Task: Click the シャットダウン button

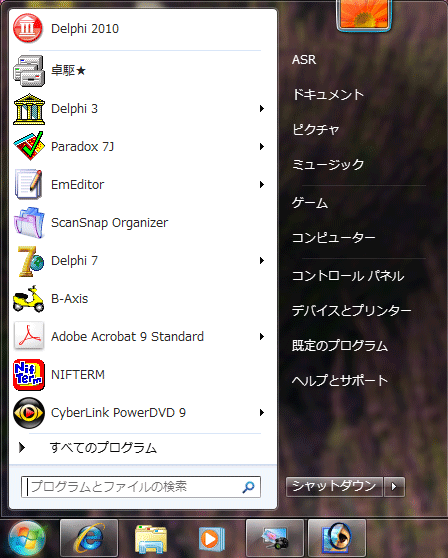Action: (334, 486)
